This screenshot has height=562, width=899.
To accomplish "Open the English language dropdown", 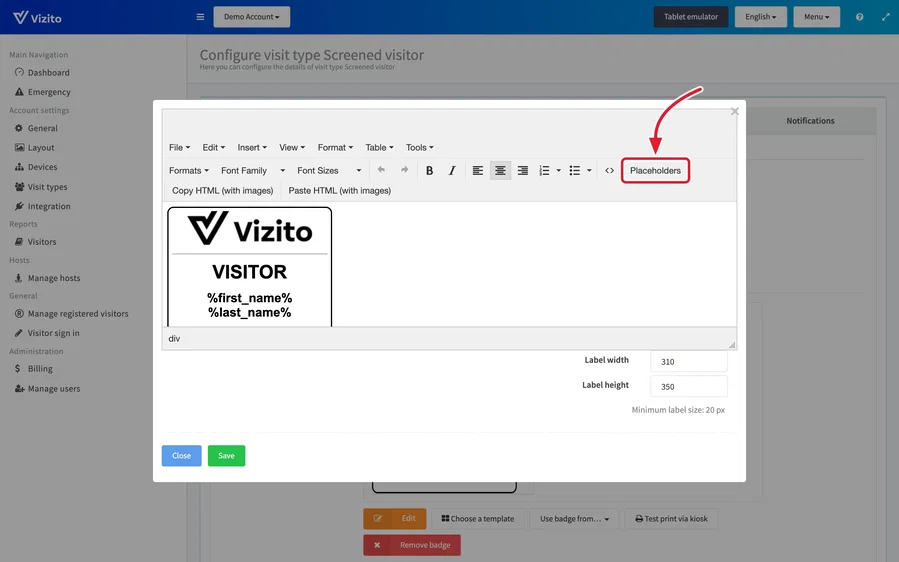I will [760, 17].
